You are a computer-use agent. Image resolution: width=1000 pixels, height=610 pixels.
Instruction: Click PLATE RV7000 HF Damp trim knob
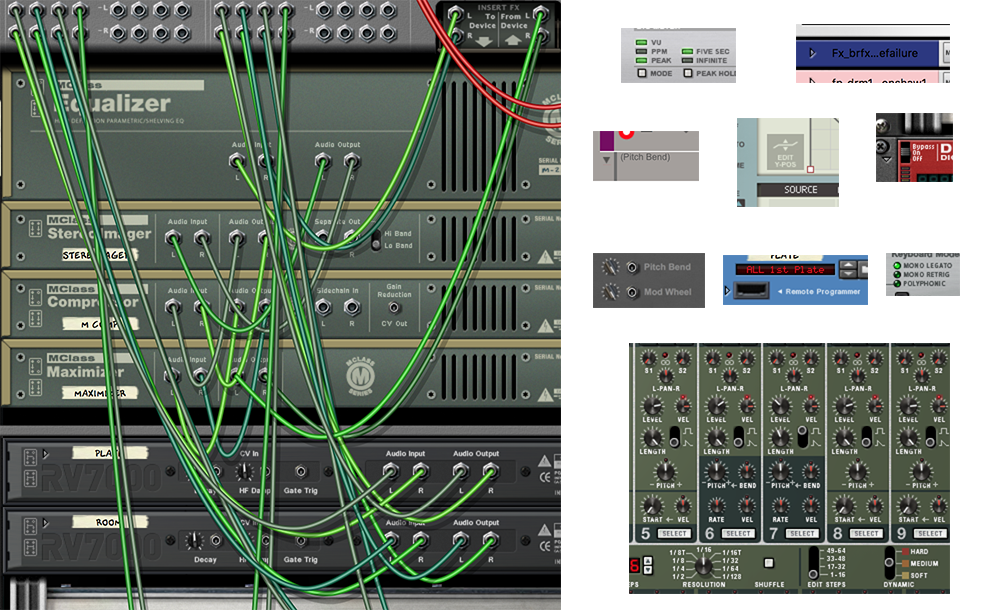(245, 472)
